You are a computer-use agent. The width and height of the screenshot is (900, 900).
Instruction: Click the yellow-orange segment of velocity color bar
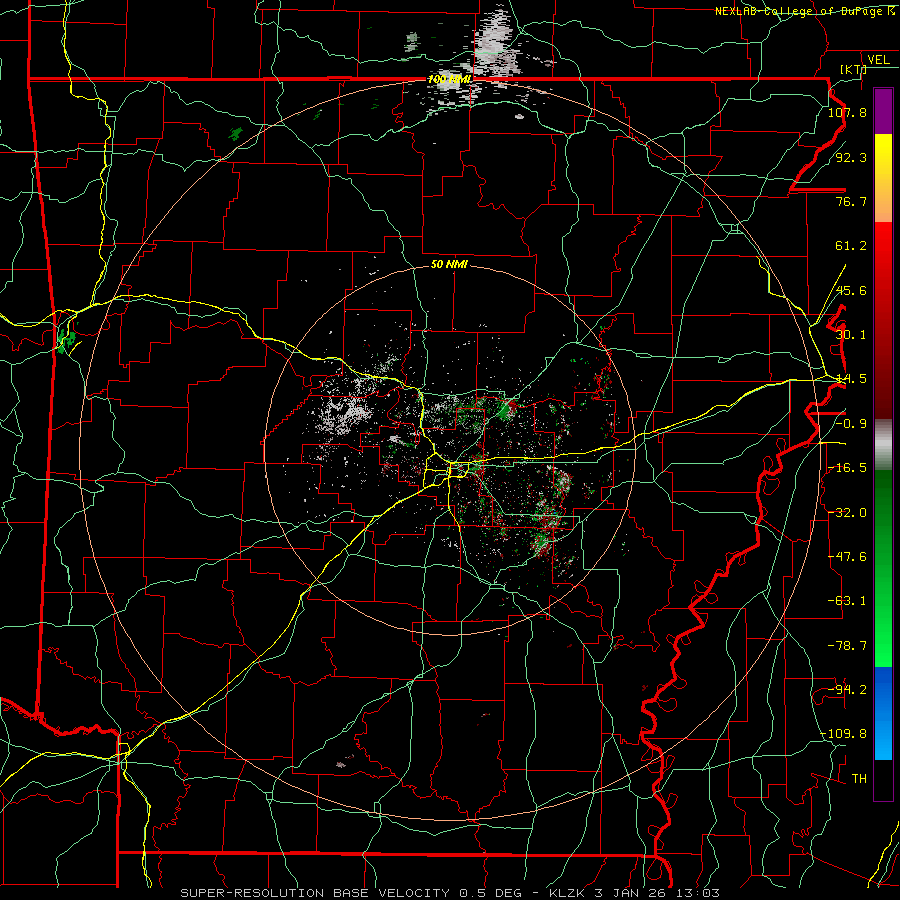[883, 178]
